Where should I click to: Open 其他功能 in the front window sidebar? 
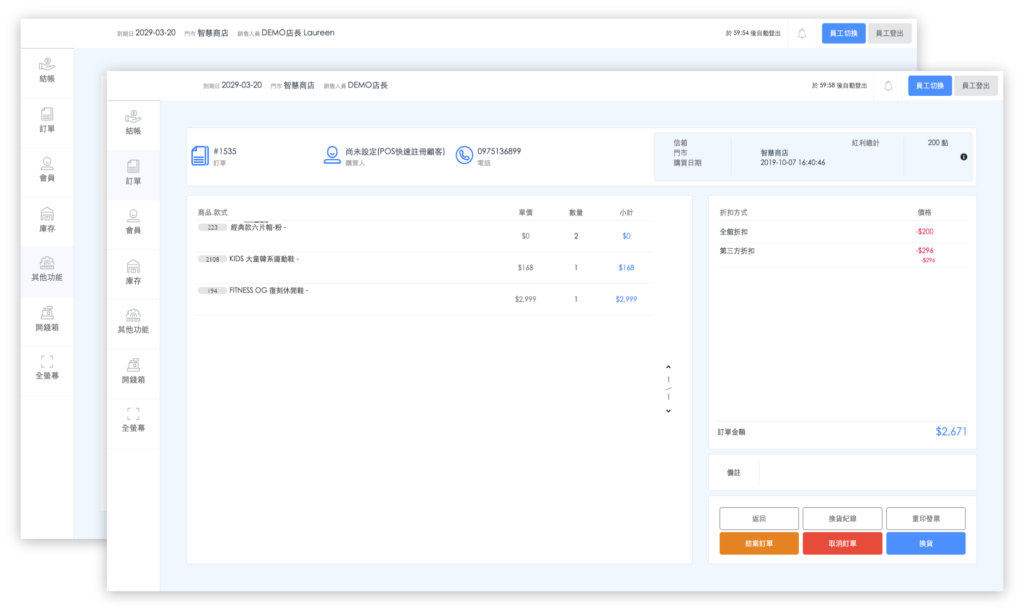pyautogui.click(x=133, y=321)
